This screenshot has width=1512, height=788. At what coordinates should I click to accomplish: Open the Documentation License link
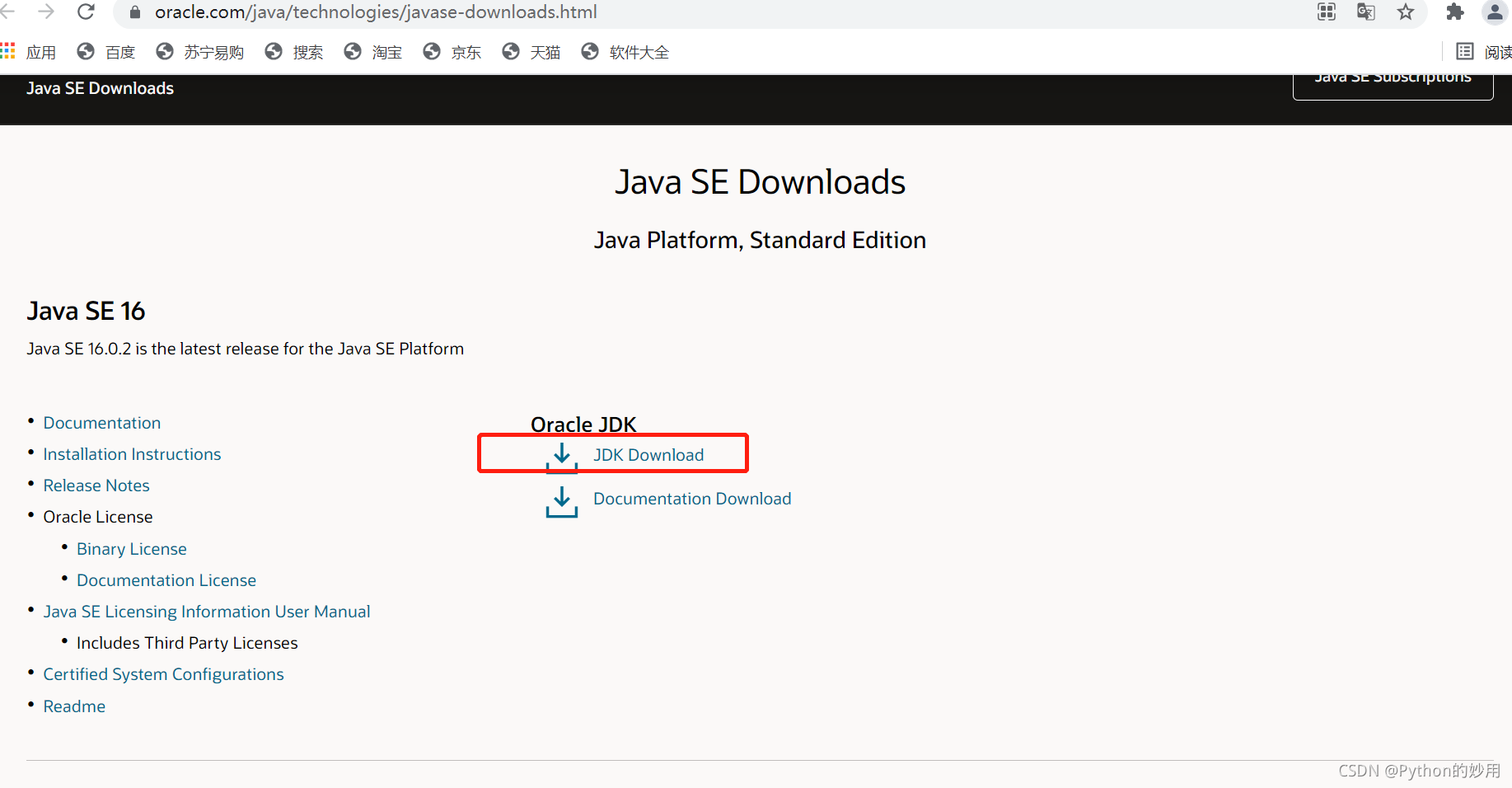[x=166, y=580]
